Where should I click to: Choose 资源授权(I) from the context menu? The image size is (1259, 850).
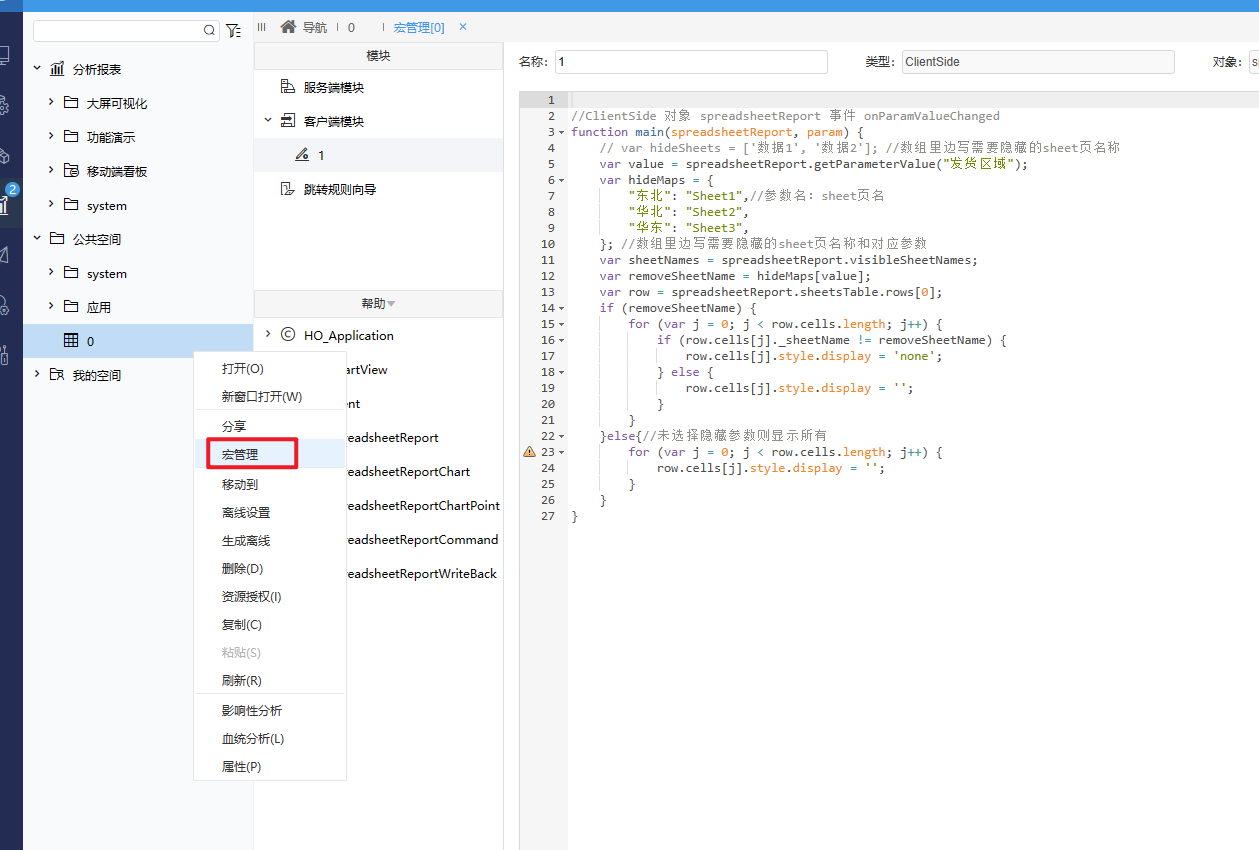click(x=252, y=596)
